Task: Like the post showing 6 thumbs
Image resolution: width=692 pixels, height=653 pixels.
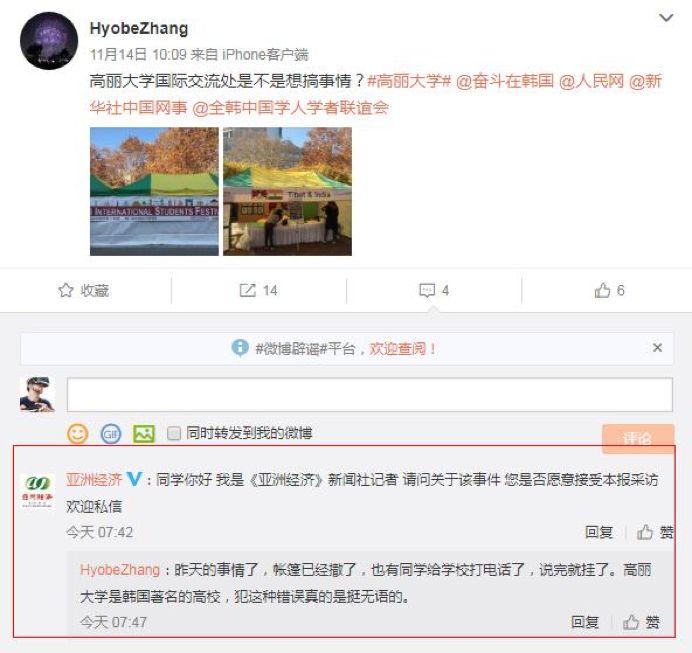Action: pos(602,290)
